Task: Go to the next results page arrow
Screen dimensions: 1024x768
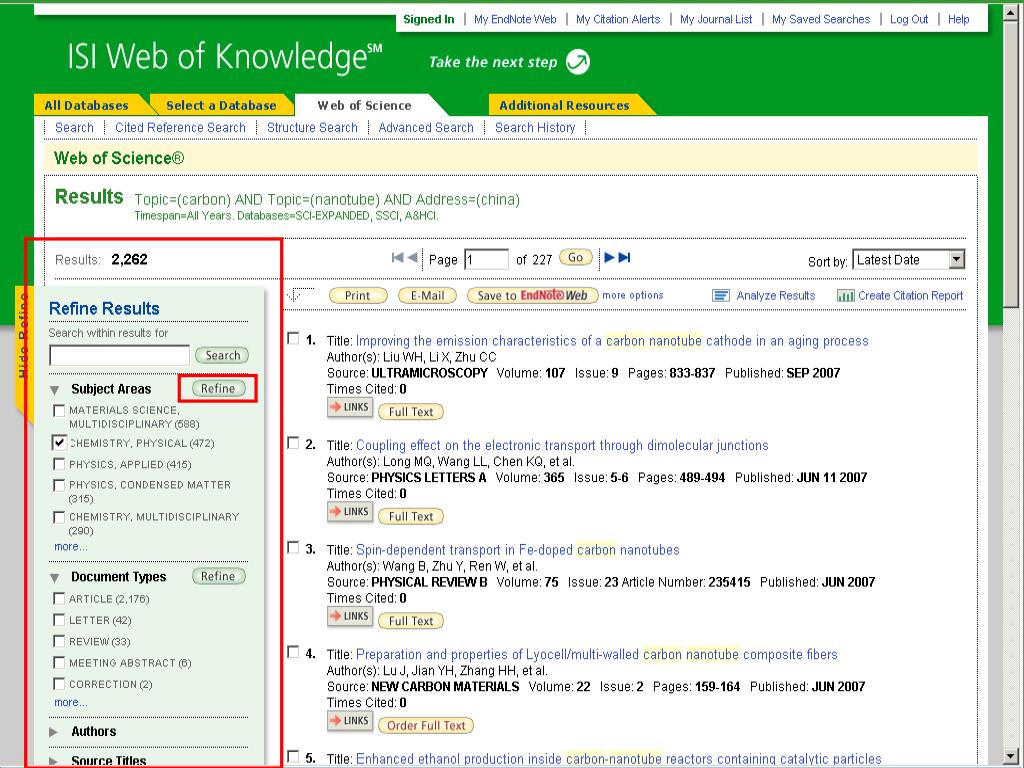Action: point(609,257)
